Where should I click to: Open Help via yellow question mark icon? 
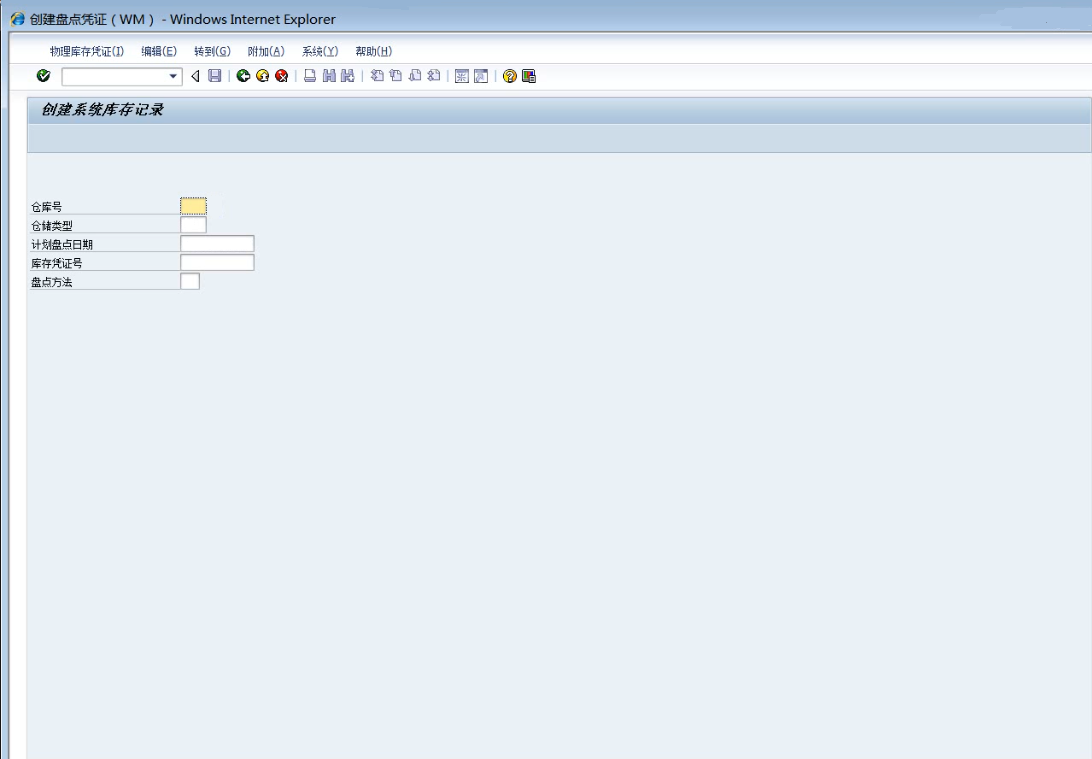click(510, 76)
